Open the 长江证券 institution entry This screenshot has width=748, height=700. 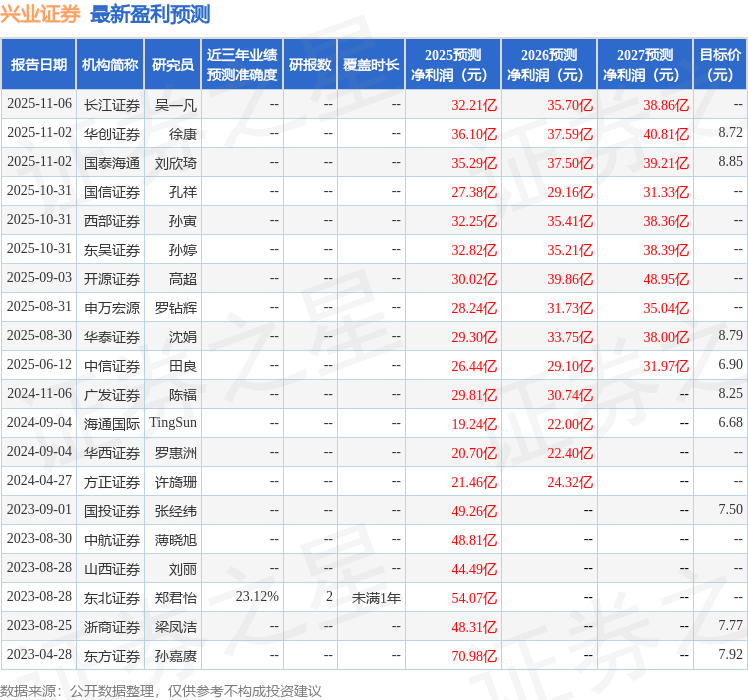click(112, 105)
